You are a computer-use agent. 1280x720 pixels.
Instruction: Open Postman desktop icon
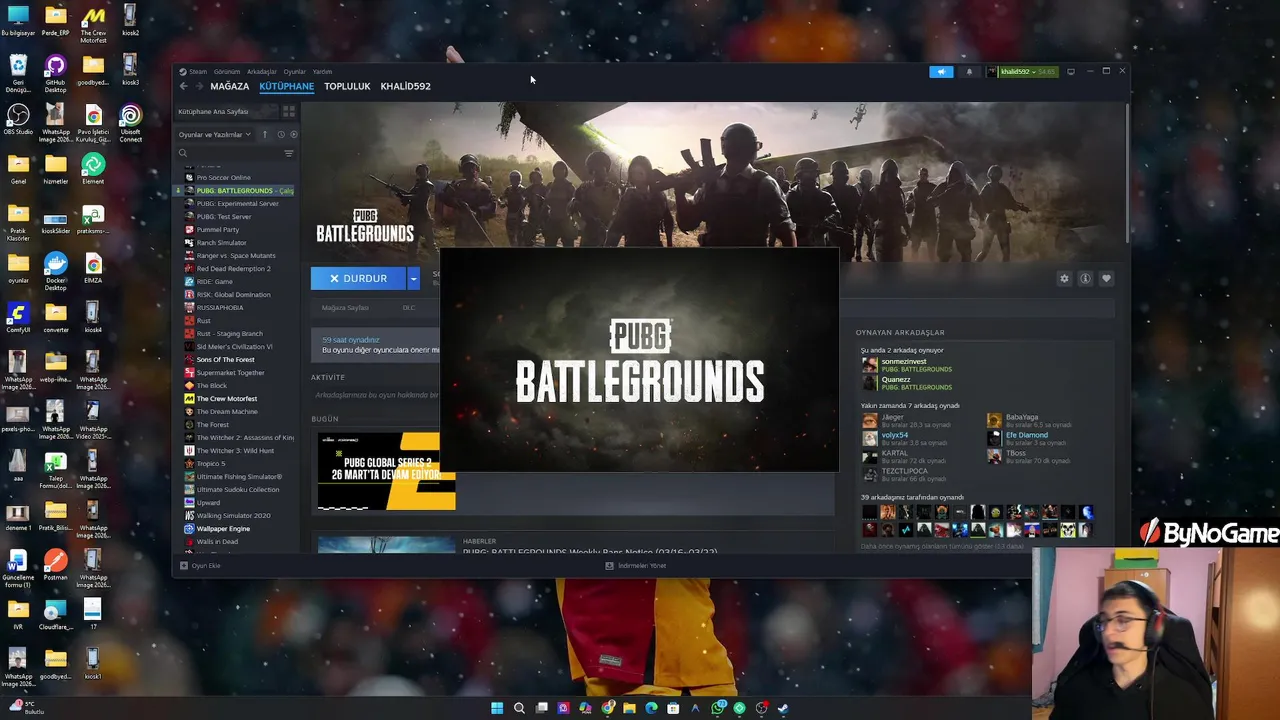(56, 565)
